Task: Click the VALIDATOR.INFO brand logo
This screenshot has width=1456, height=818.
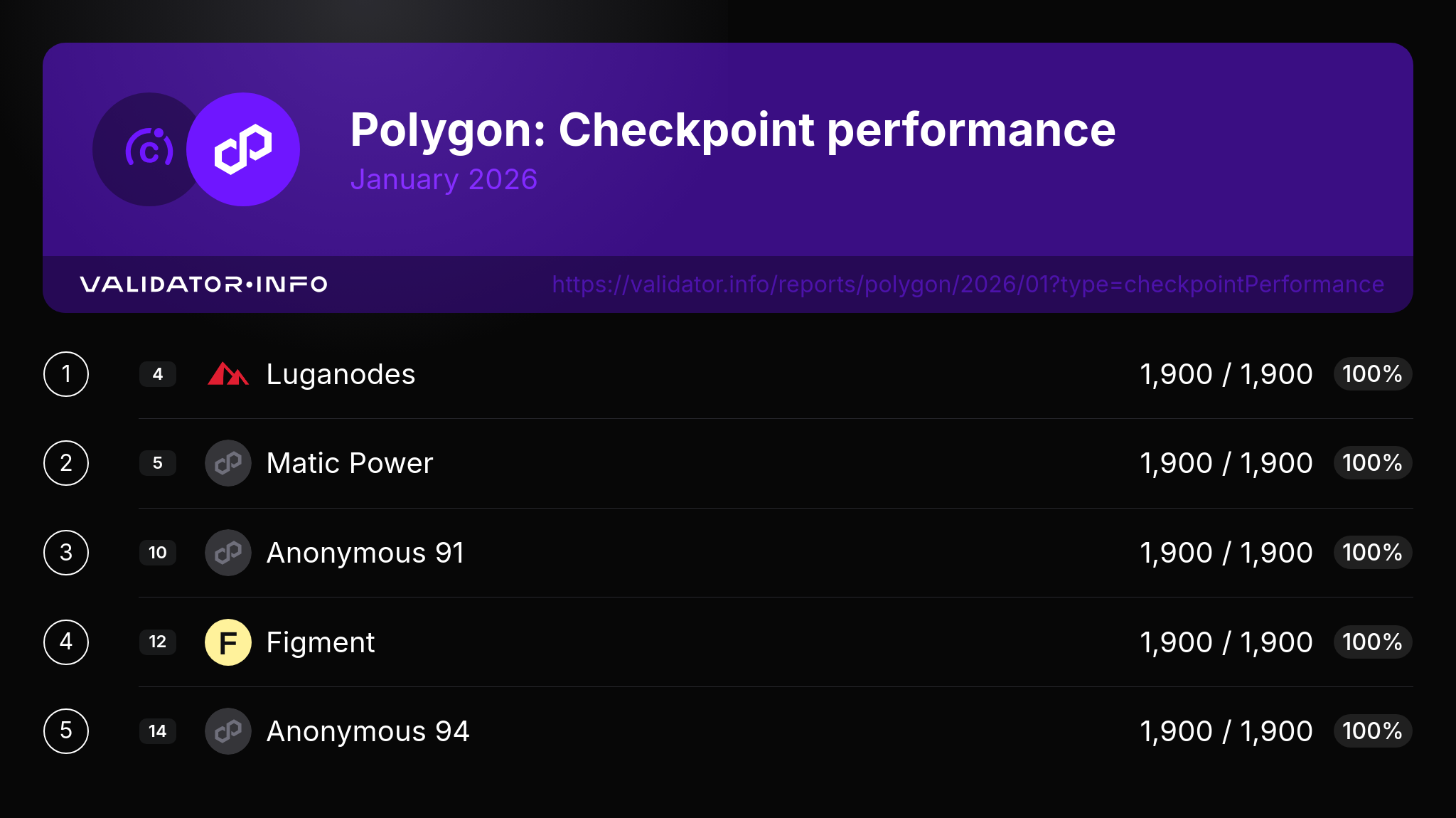Action: coord(203,285)
